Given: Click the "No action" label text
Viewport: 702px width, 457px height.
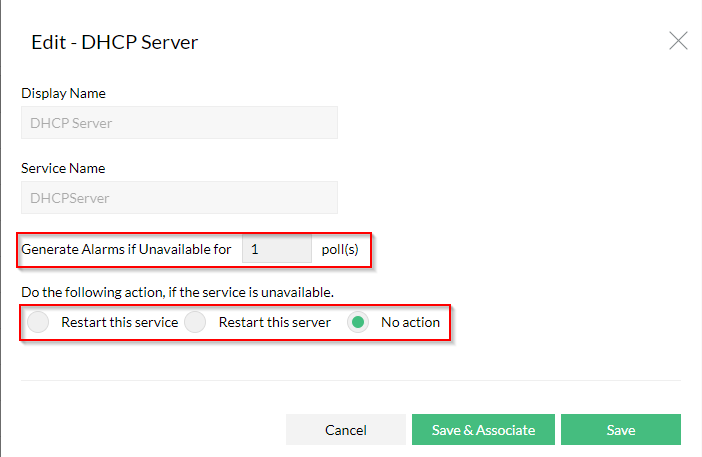Looking at the screenshot, I should pos(410,322).
